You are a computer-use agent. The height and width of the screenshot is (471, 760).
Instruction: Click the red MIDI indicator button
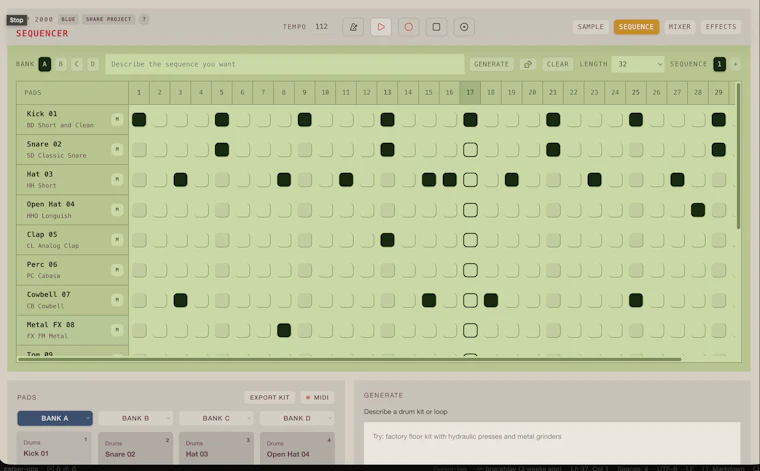pos(317,397)
